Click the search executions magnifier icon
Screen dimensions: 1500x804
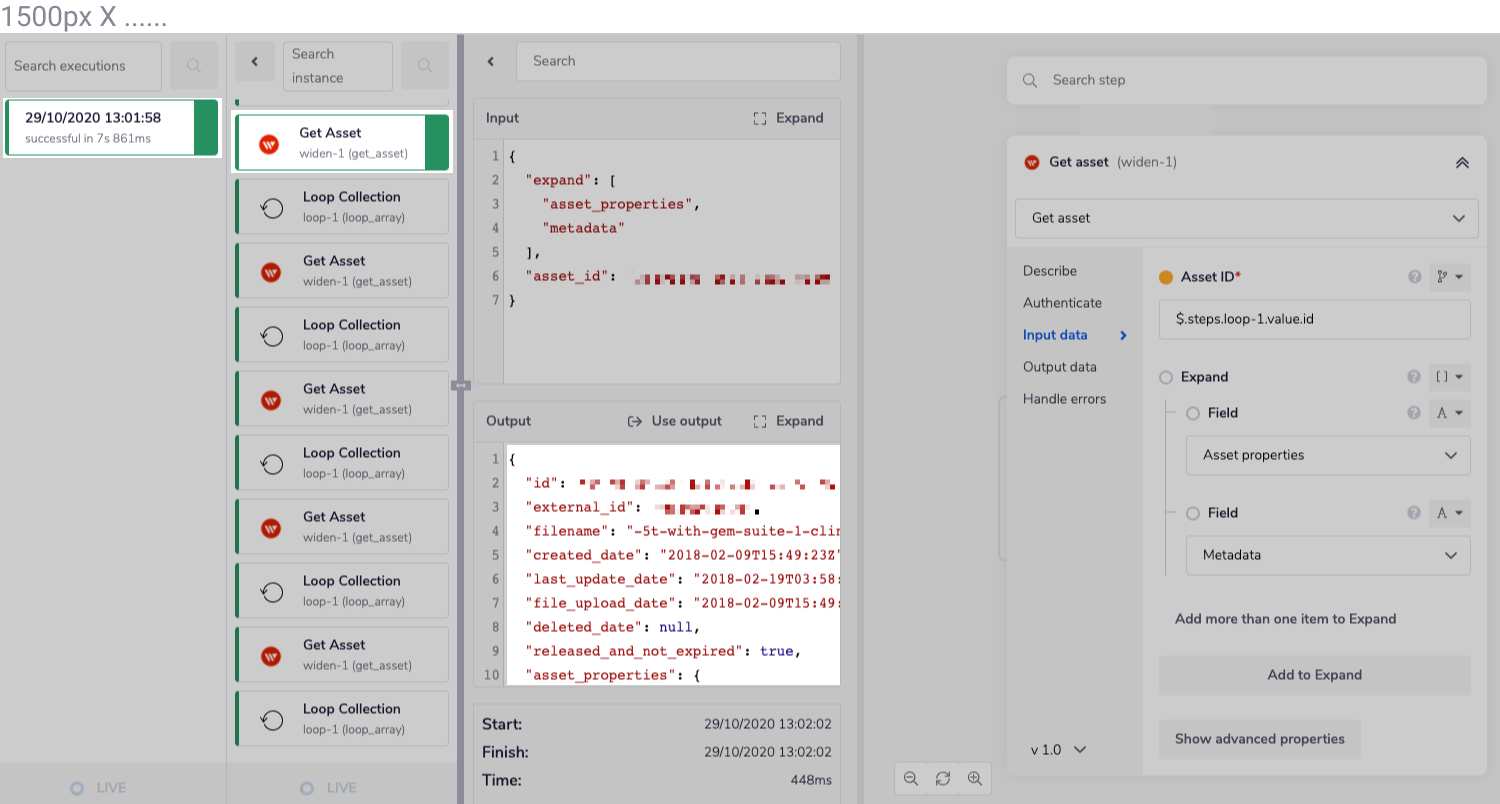tap(194, 66)
